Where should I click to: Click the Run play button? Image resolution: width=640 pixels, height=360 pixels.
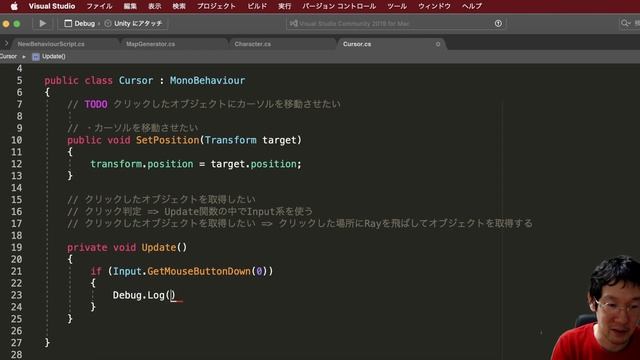point(42,23)
